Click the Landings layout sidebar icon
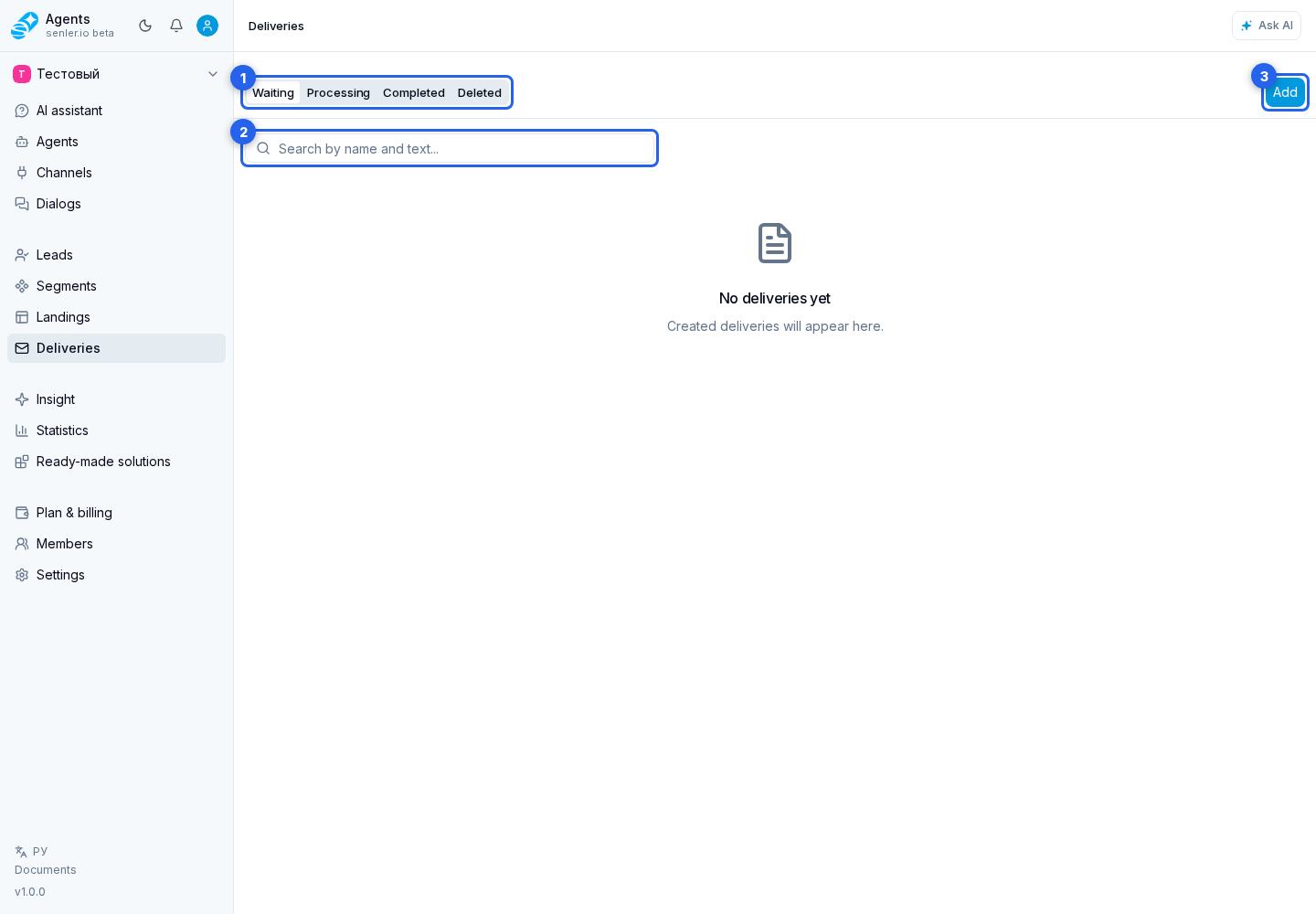Viewport: 1316px width, 914px height. pyautogui.click(x=22, y=317)
